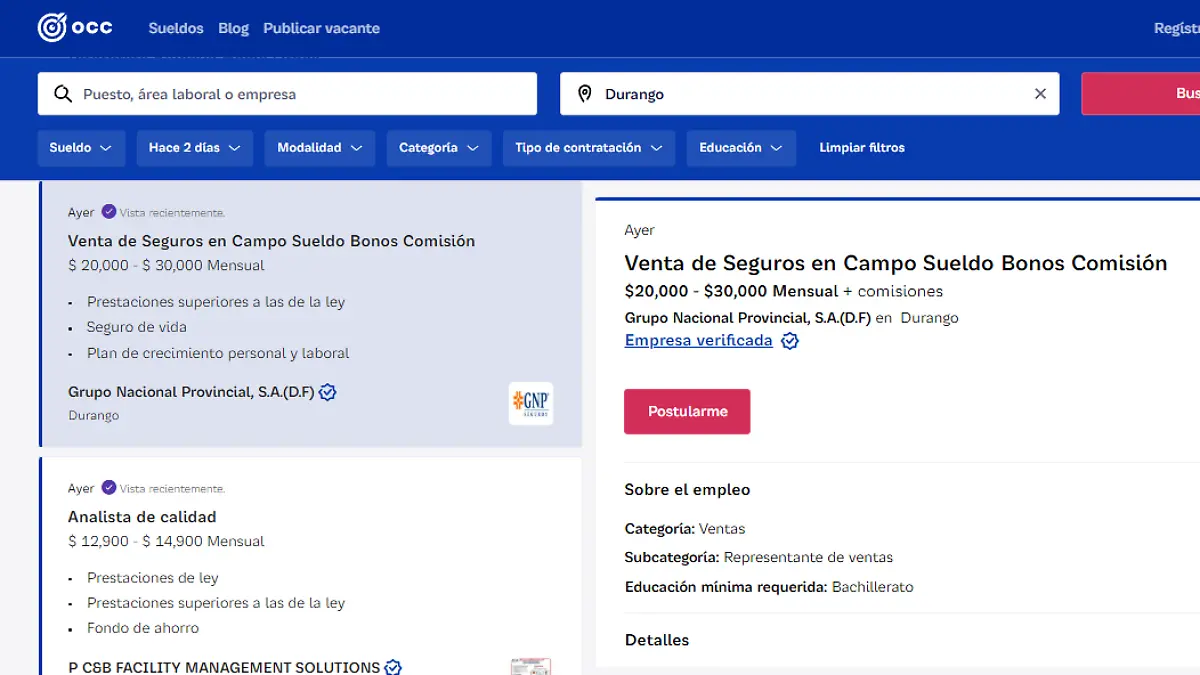This screenshot has width=1200, height=675.
Task: Click the Registro link in header
Action: pos(1177,28)
